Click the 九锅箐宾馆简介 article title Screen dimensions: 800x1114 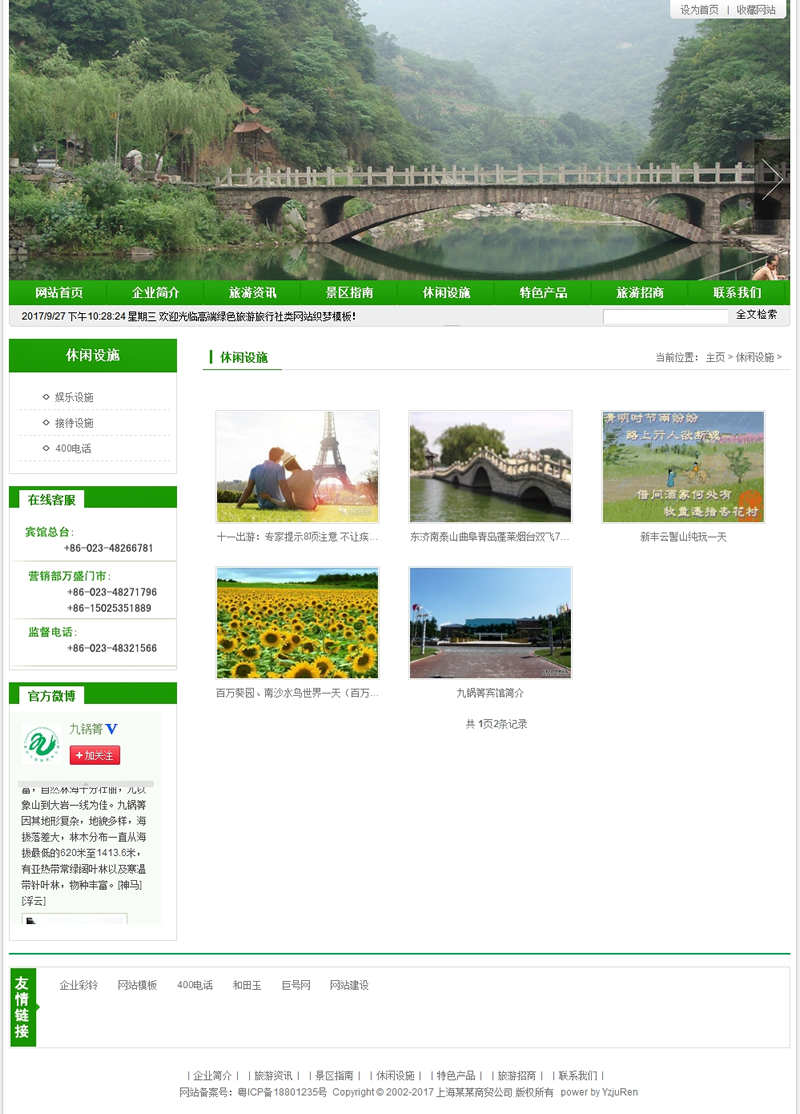(490, 693)
